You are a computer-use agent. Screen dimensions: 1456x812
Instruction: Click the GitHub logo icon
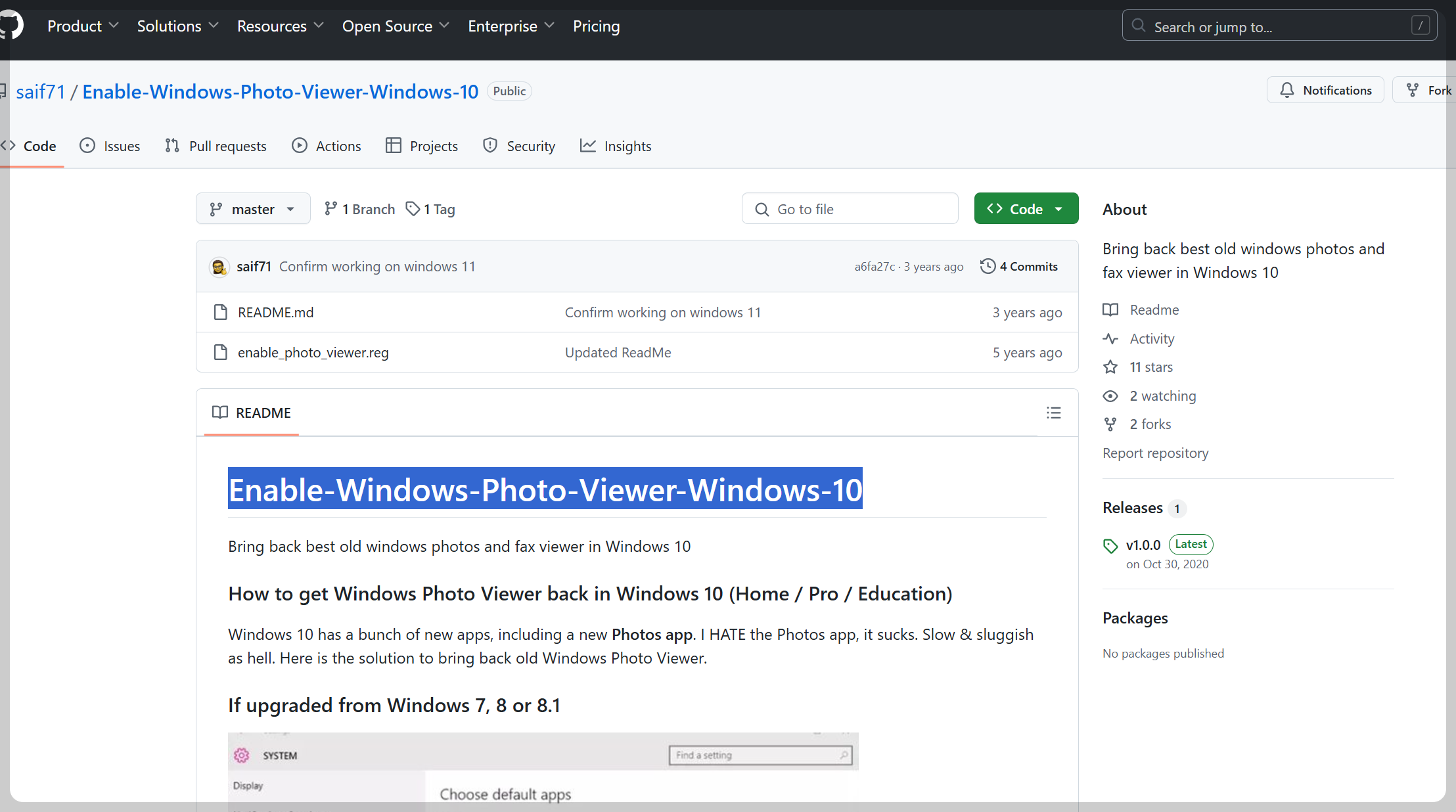[x=11, y=26]
